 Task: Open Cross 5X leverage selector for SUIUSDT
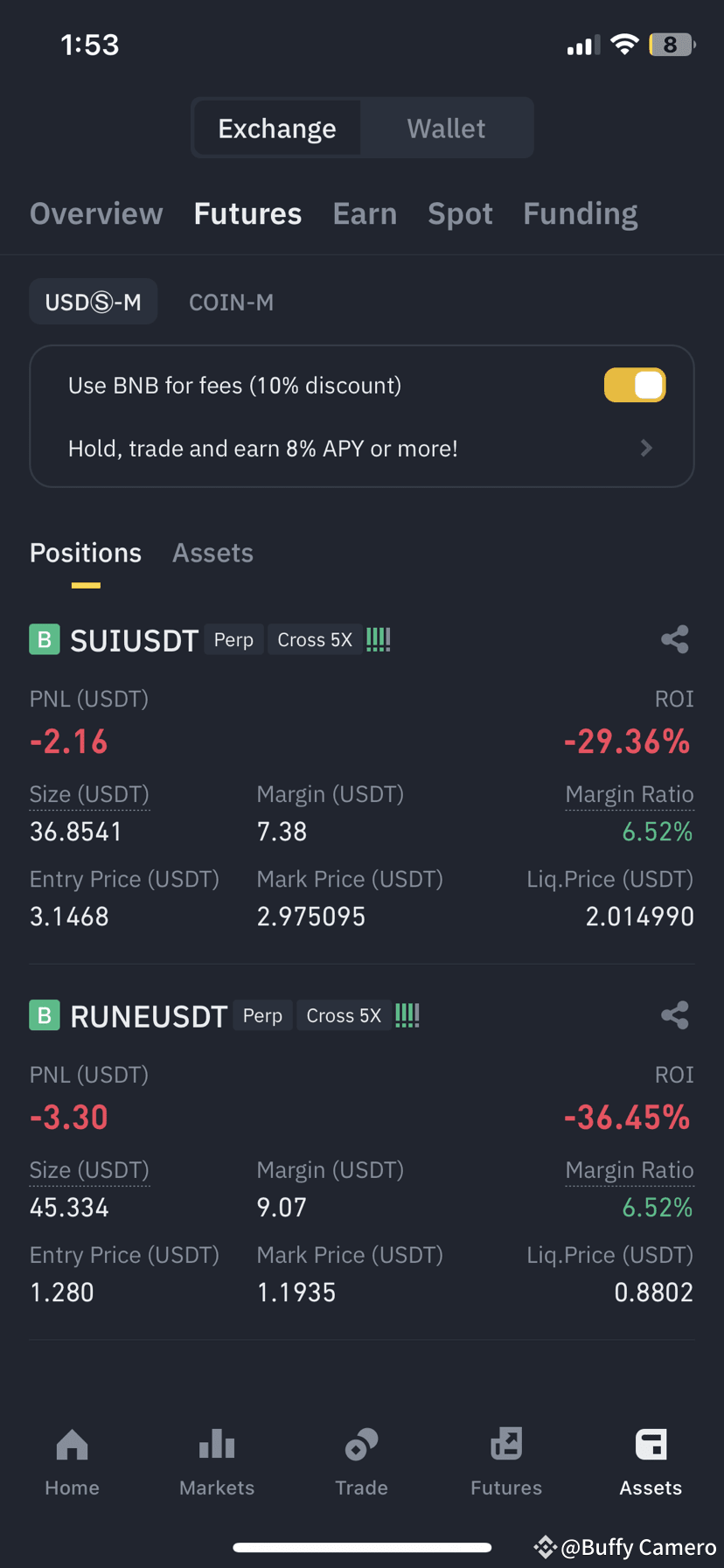[x=315, y=640]
